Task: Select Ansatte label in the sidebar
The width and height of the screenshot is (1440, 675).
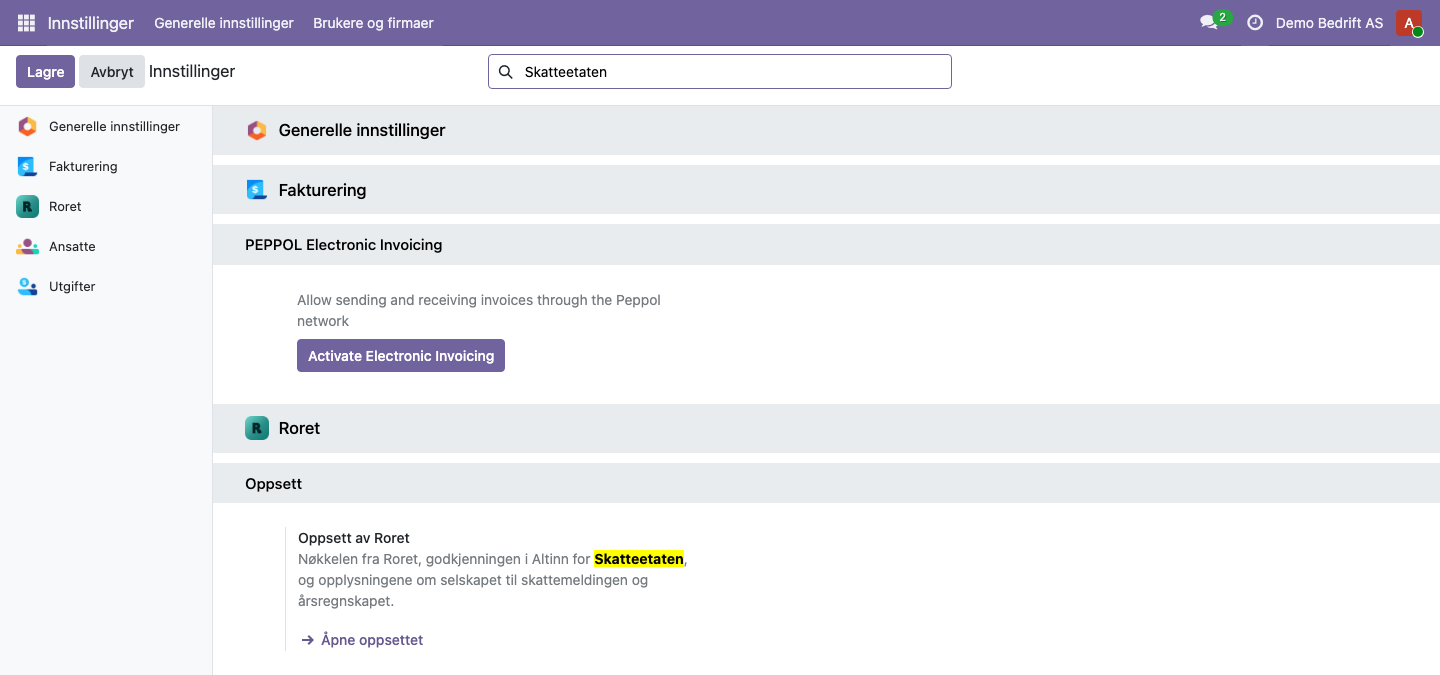Action: point(72,247)
